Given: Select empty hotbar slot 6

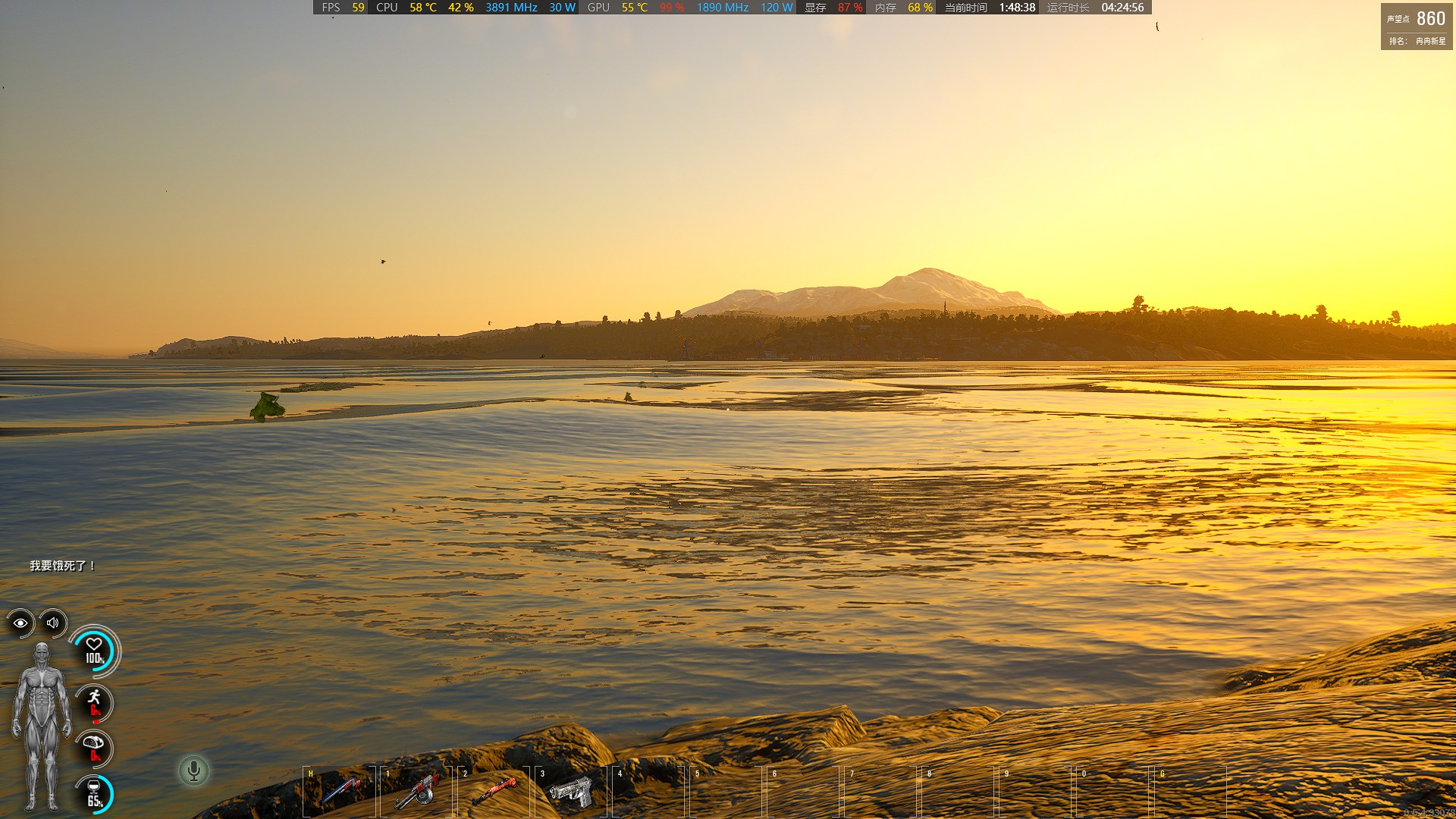Looking at the screenshot, I should point(803,792).
